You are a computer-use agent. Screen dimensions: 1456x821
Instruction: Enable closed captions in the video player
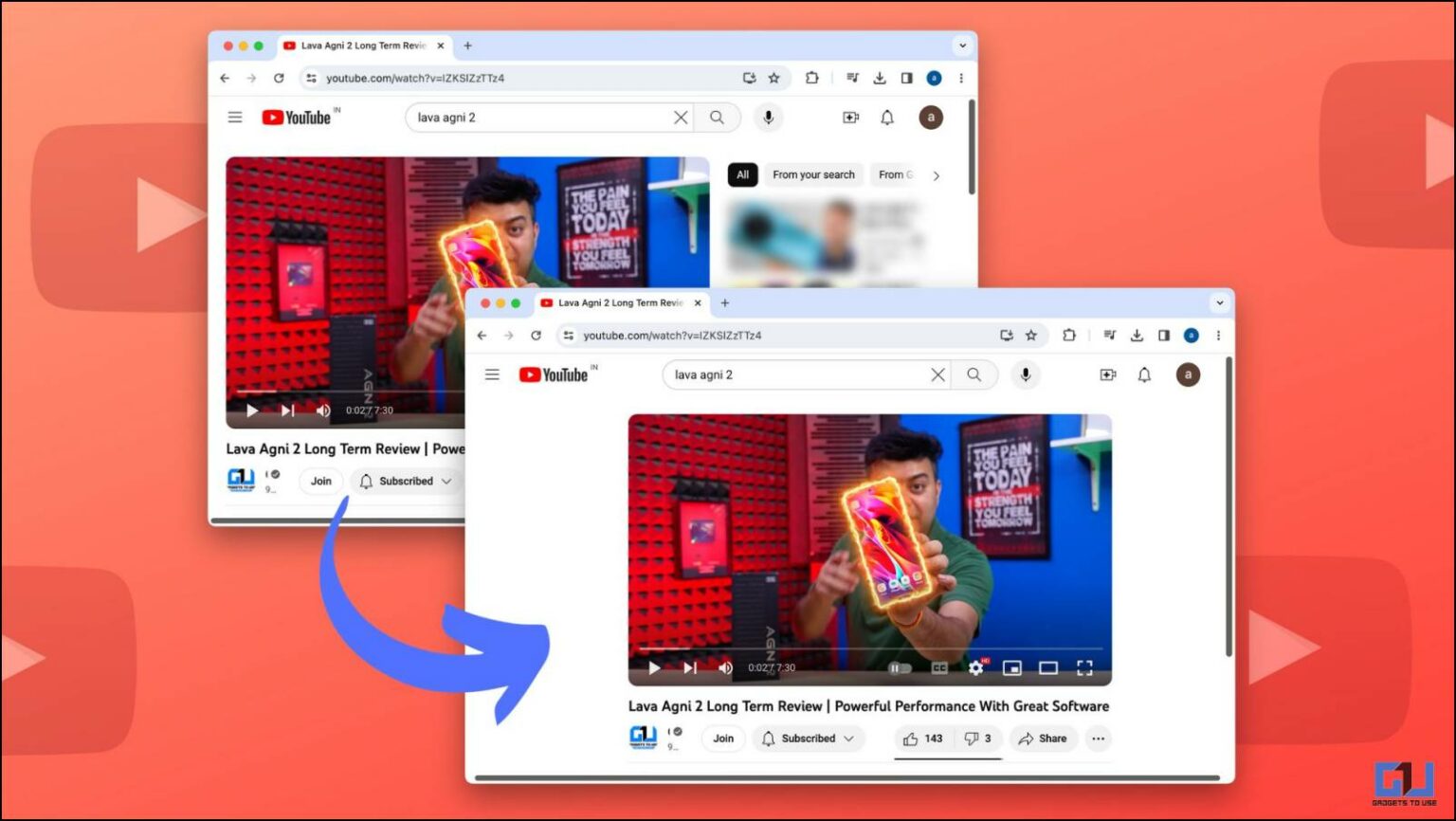point(937,668)
